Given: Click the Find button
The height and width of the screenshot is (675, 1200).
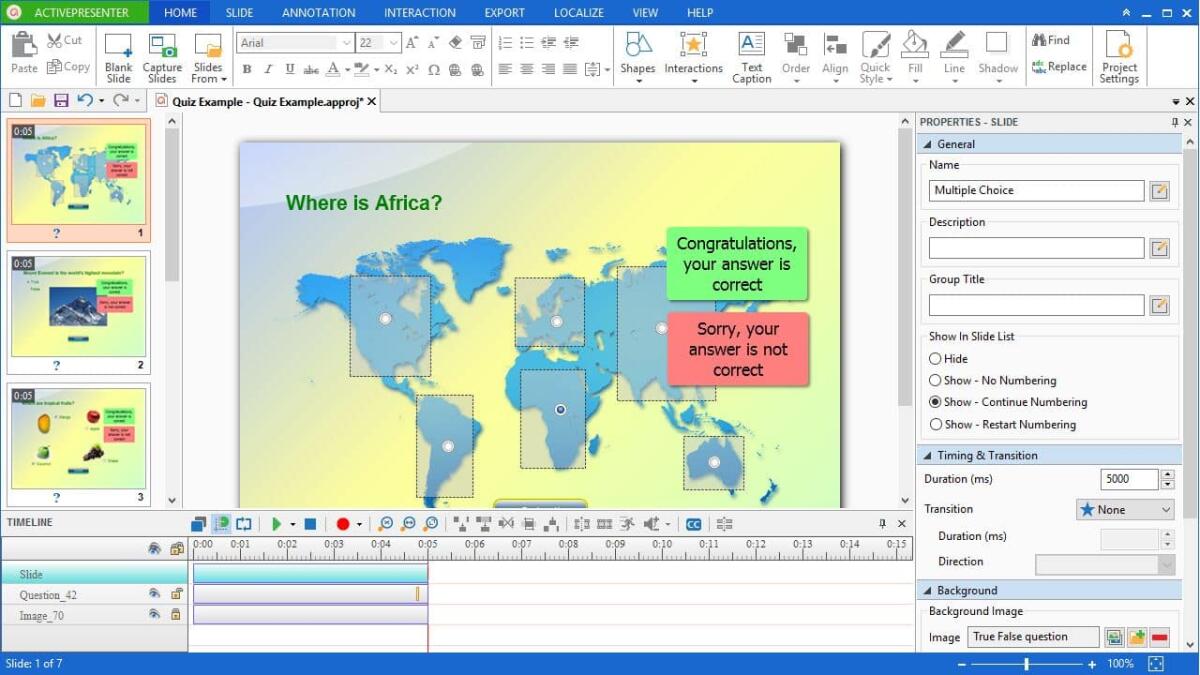Looking at the screenshot, I should (1055, 39).
